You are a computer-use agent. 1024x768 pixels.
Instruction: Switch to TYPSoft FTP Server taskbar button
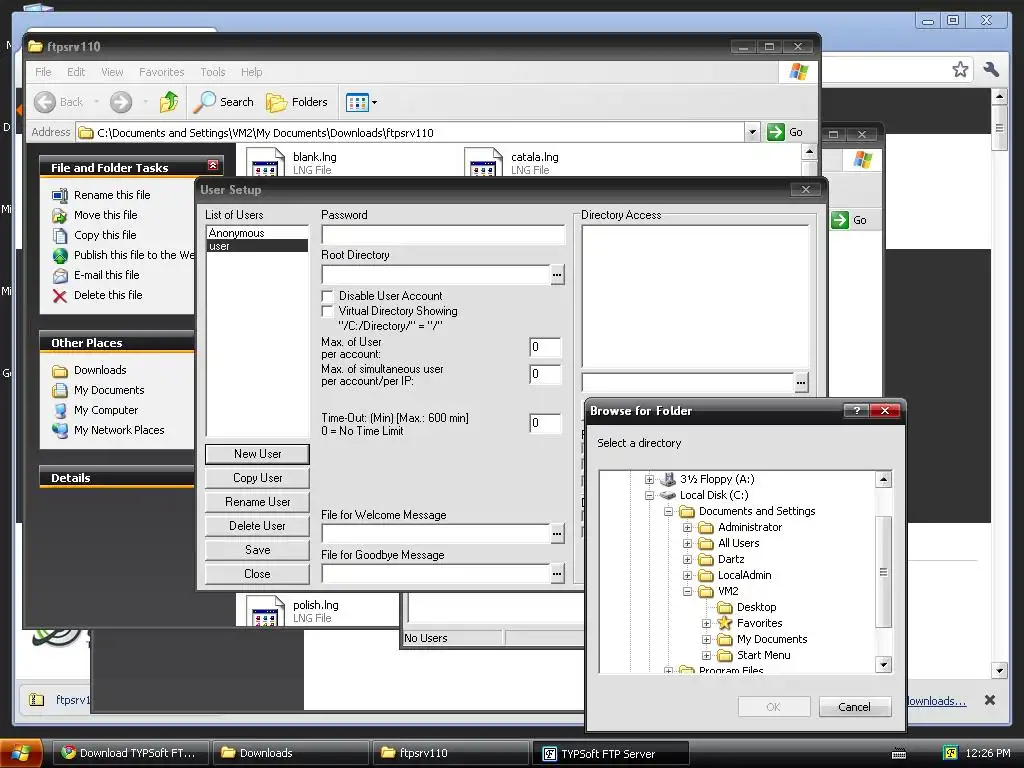[611, 754]
